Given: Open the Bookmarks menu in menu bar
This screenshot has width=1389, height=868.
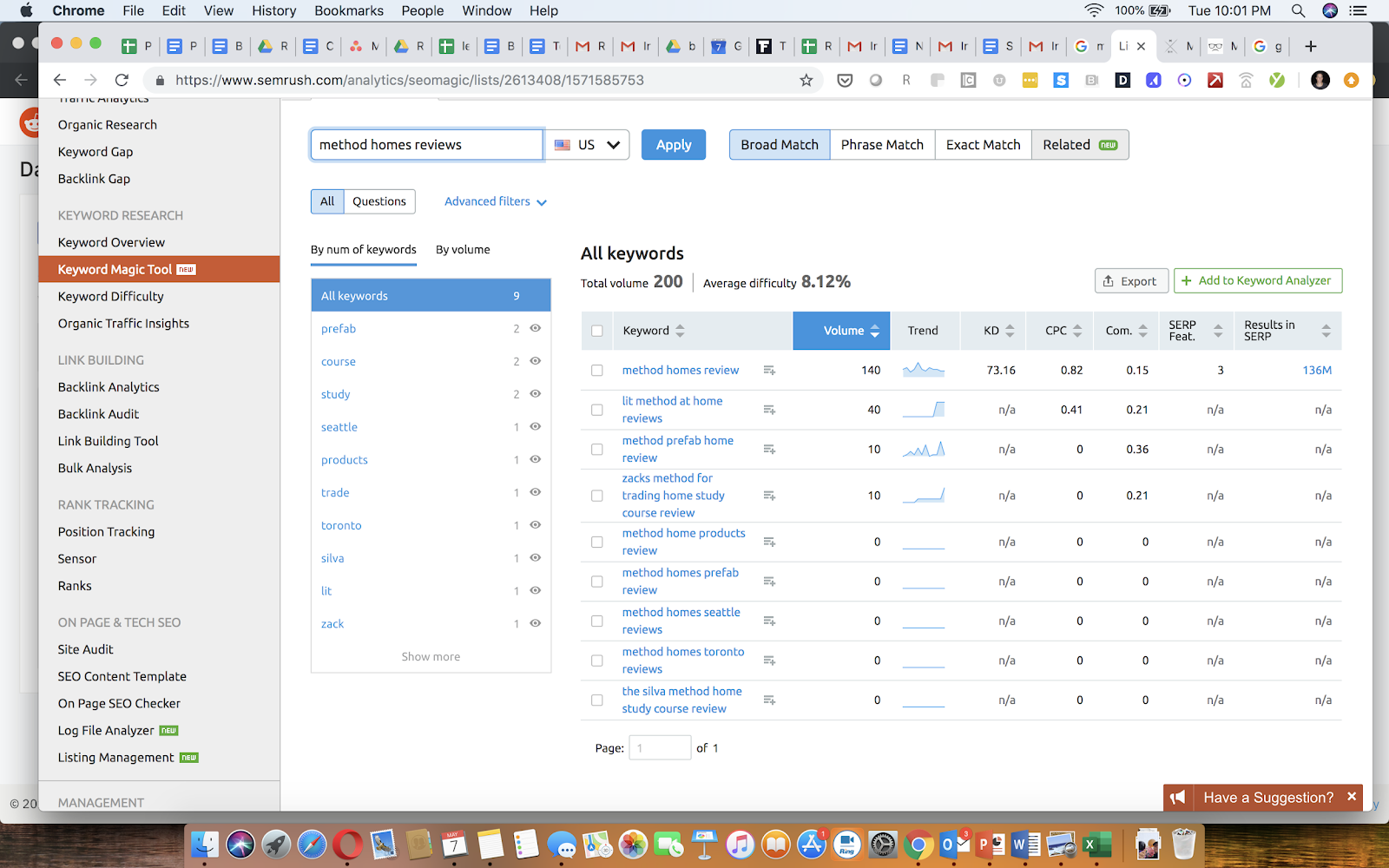Looking at the screenshot, I should coord(349,10).
